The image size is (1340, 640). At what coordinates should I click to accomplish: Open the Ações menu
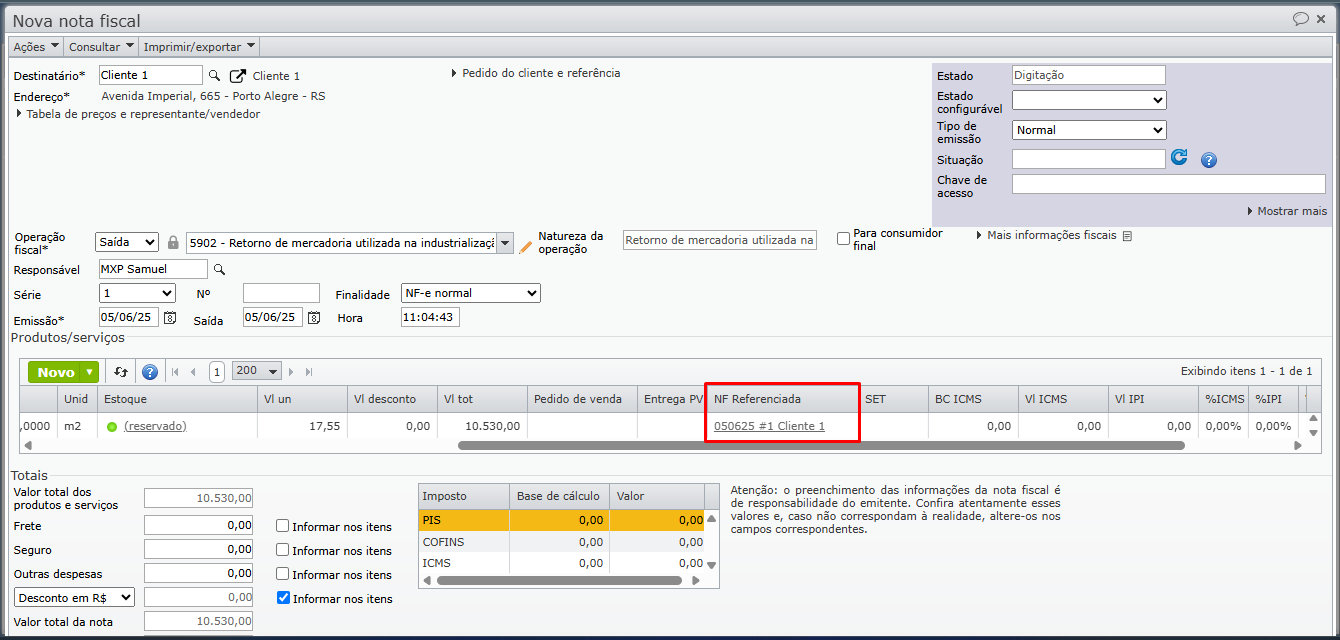[x=36, y=47]
